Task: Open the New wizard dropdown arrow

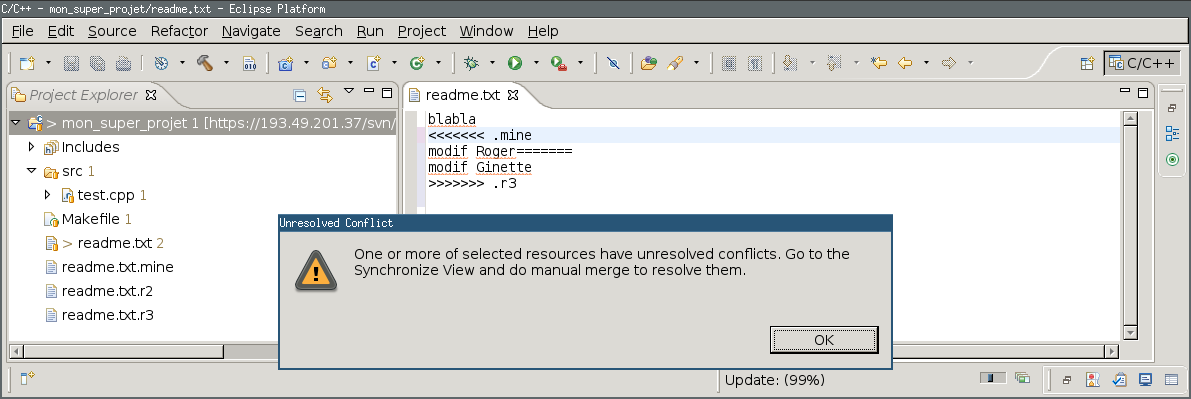Action: 49,63
